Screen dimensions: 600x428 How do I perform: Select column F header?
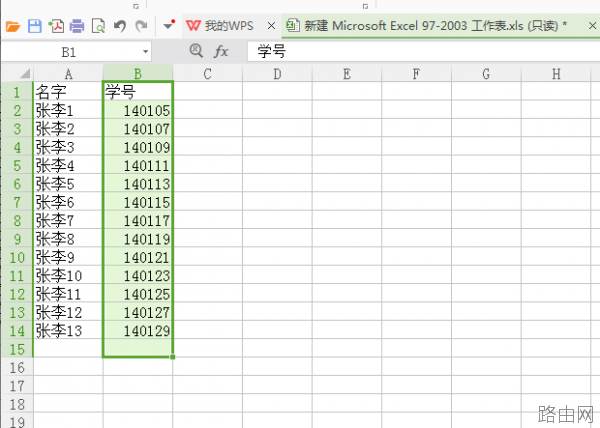pos(416,73)
